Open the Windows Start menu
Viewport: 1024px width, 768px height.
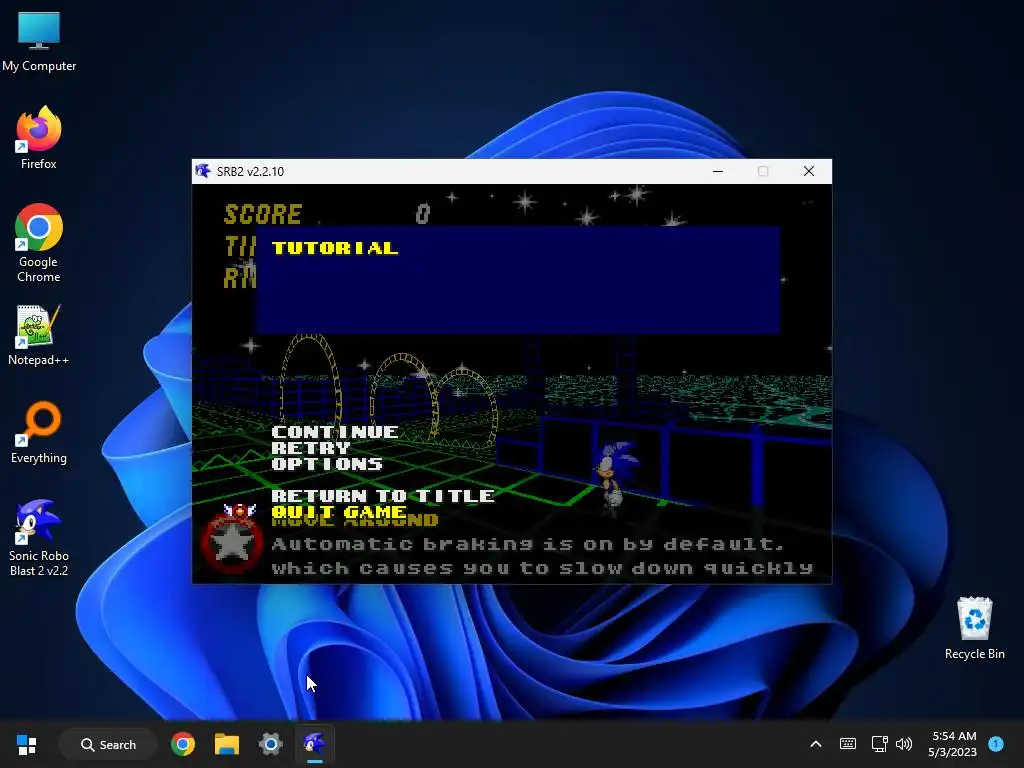27,744
